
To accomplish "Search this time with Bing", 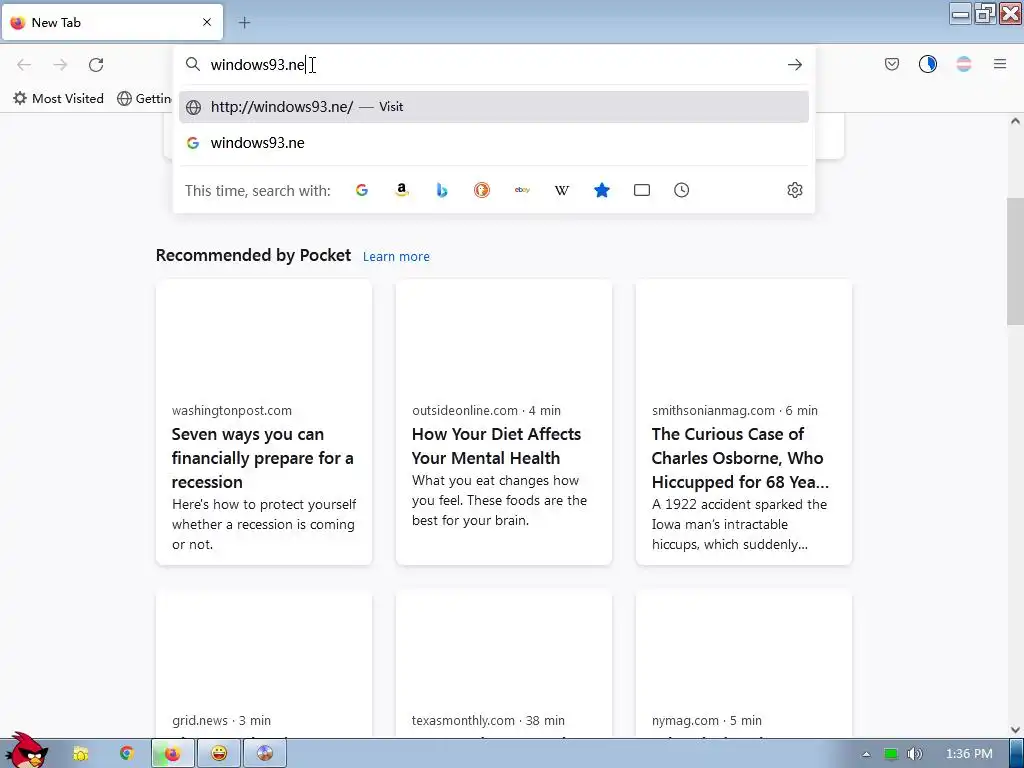I will pos(441,190).
